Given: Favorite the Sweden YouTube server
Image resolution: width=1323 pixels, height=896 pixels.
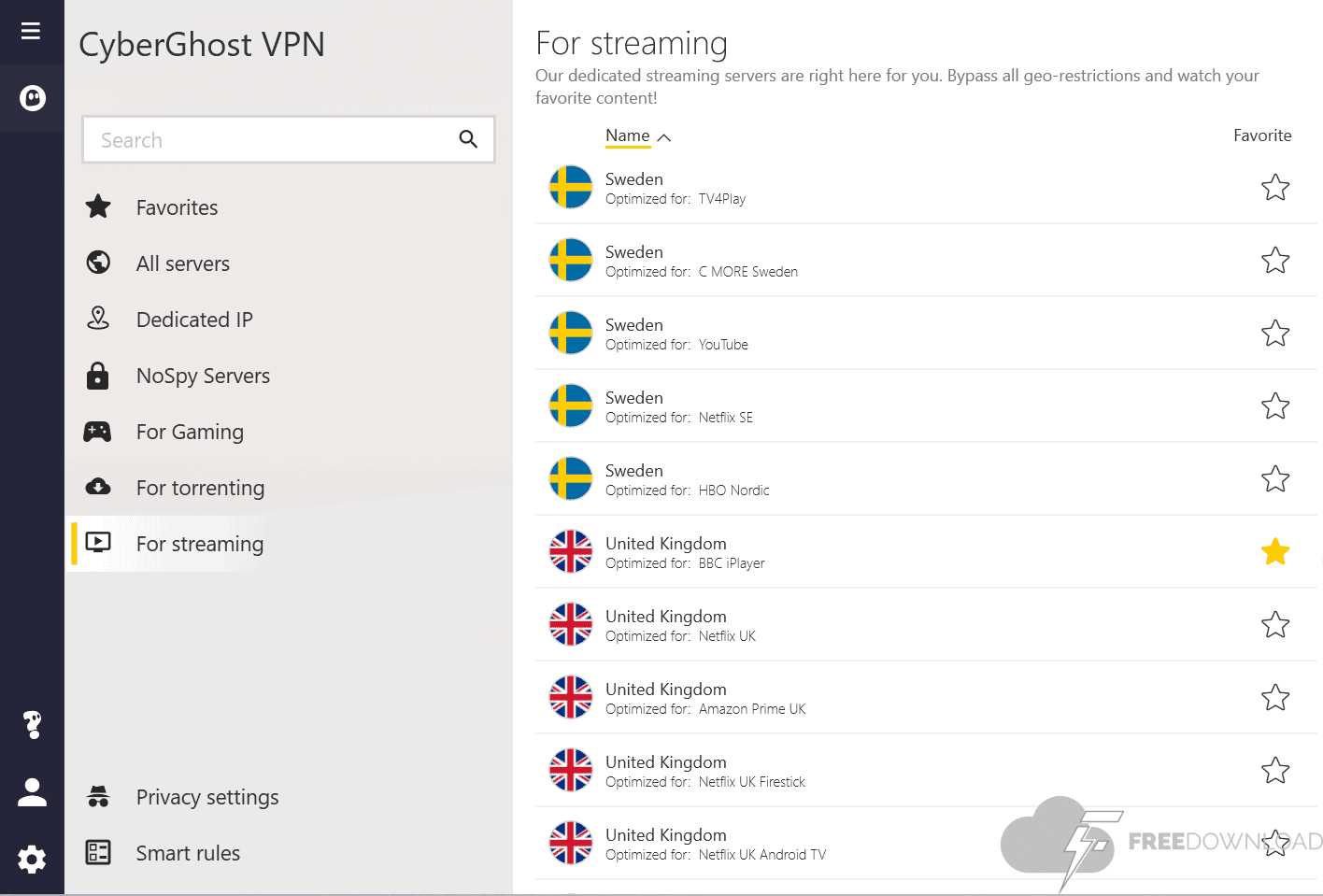Looking at the screenshot, I should (1274, 334).
